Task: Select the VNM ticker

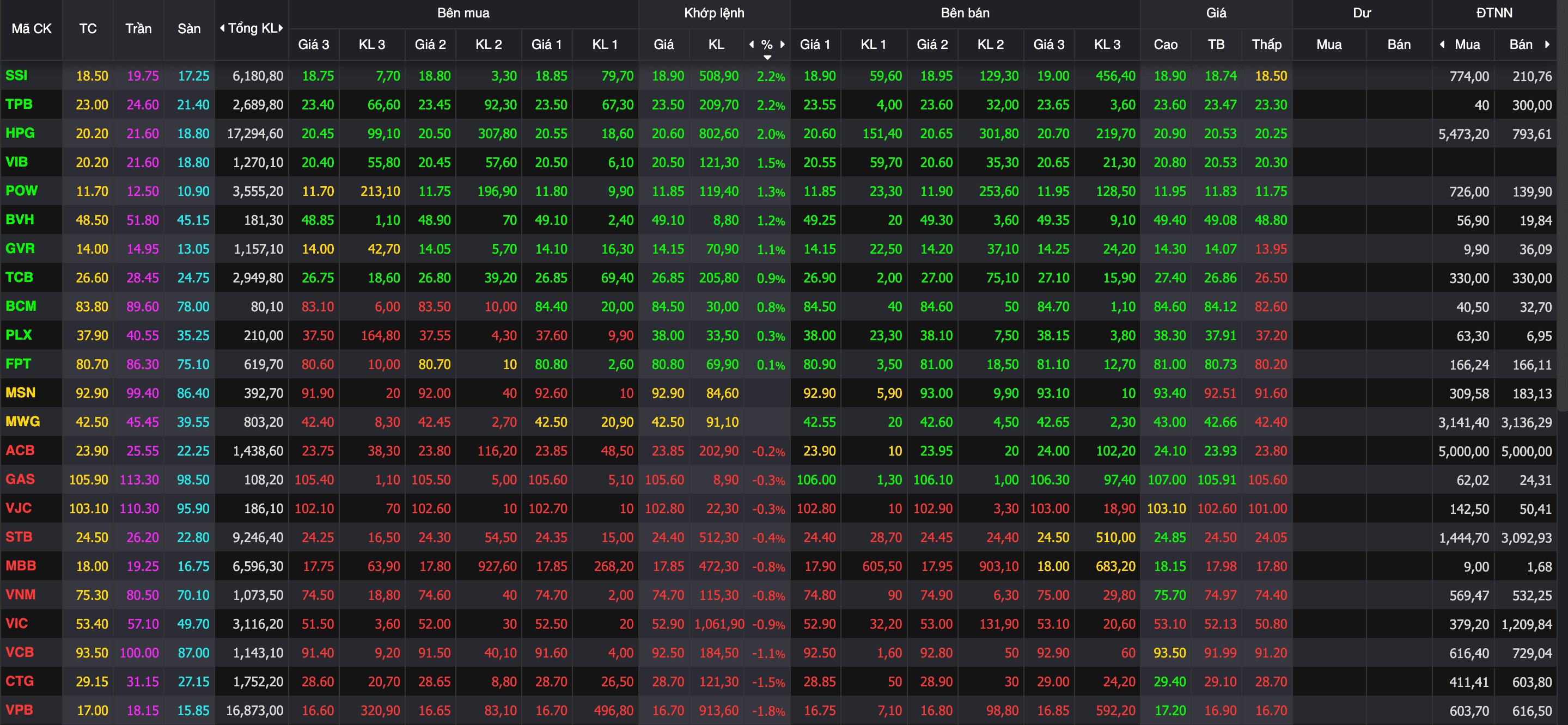Action: tap(21, 594)
